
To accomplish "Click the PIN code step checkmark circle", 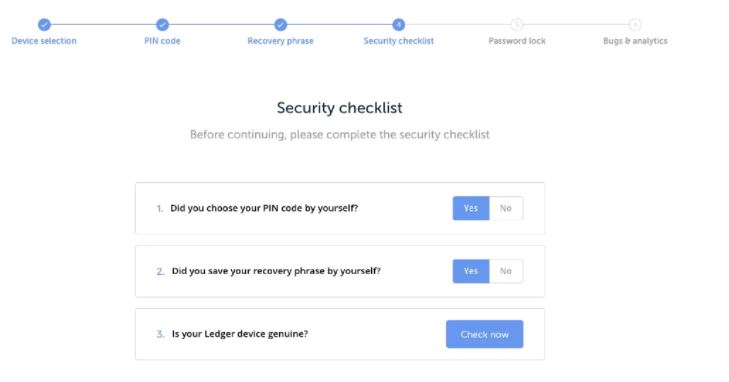I will (162, 25).
